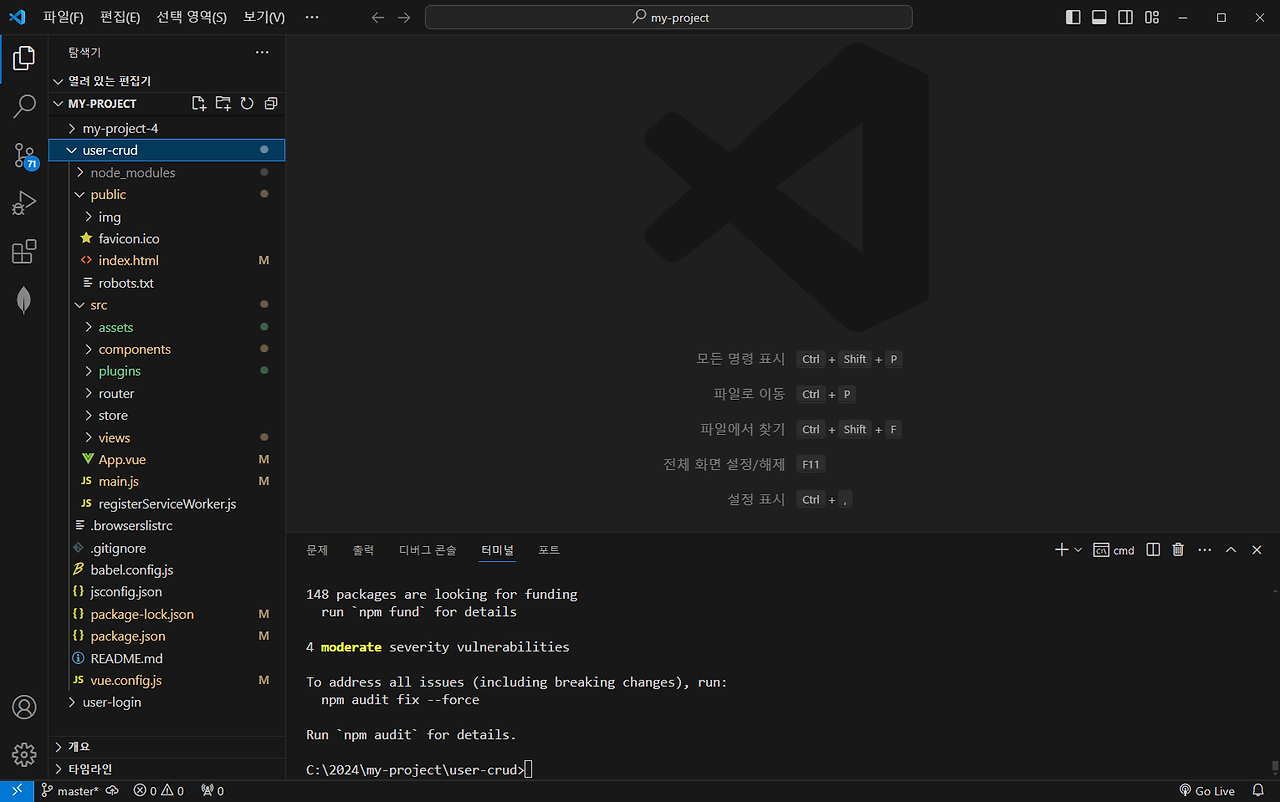Image resolution: width=1280 pixels, height=802 pixels.
Task: Go forward with navigation arrow
Action: (x=403, y=17)
